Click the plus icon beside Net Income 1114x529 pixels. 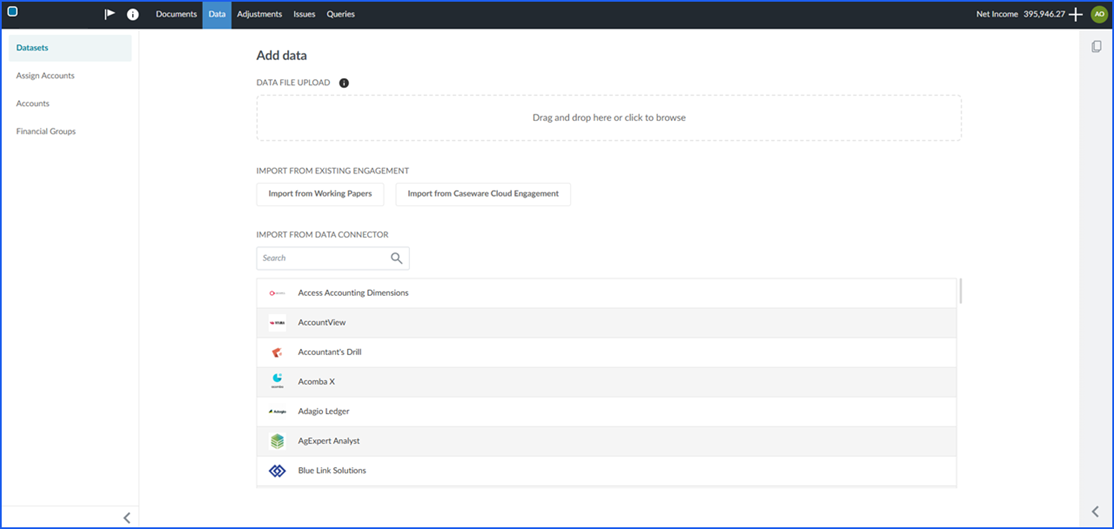[1076, 14]
